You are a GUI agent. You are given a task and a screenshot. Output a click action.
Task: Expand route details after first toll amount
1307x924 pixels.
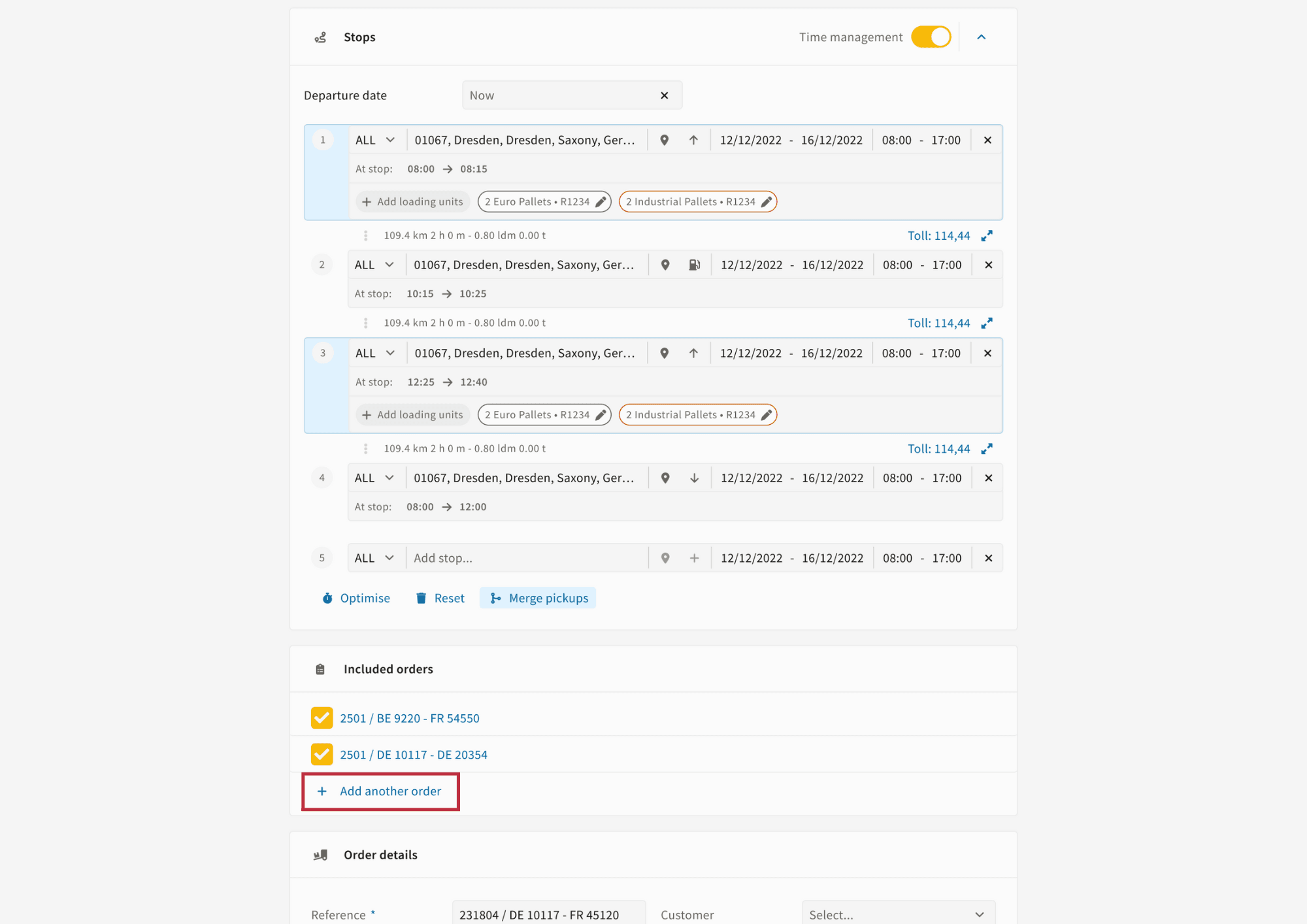tap(987, 235)
